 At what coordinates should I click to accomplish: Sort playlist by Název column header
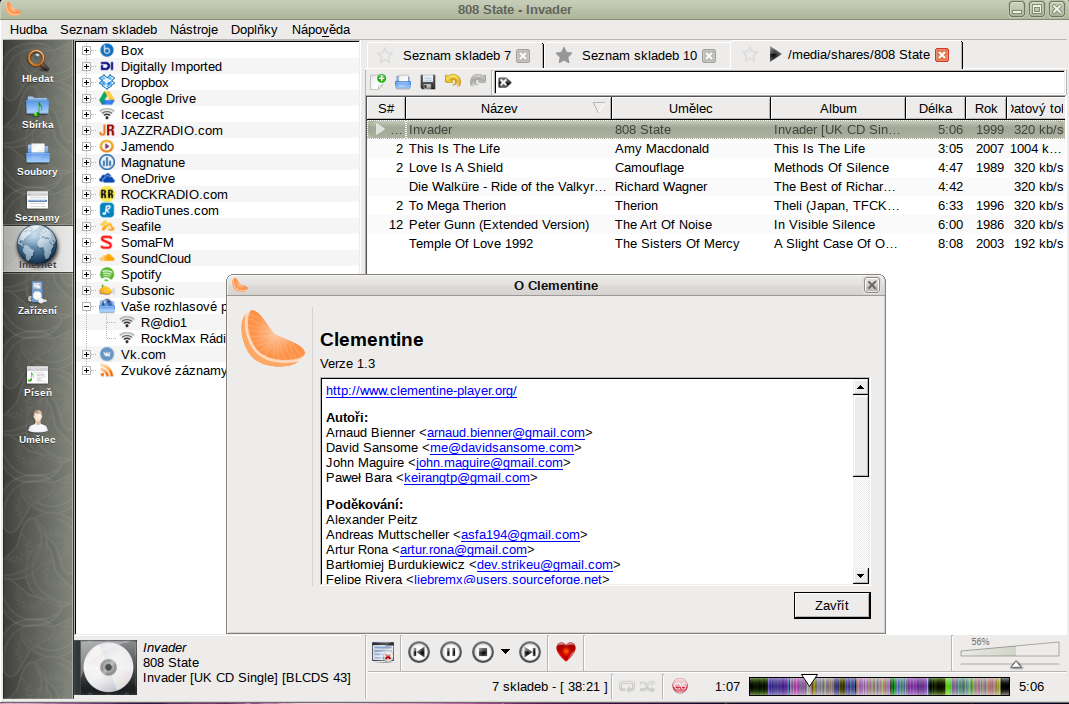tap(508, 108)
